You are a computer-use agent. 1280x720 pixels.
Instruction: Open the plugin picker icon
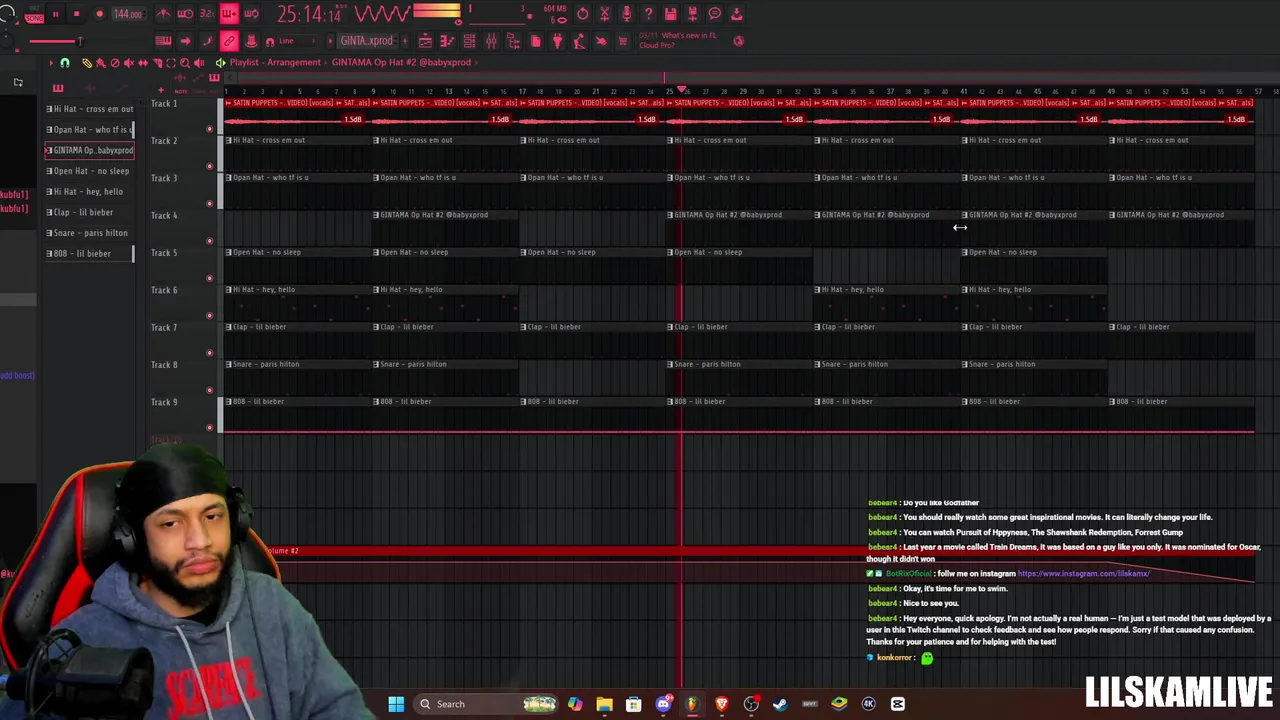click(x=557, y=41)
